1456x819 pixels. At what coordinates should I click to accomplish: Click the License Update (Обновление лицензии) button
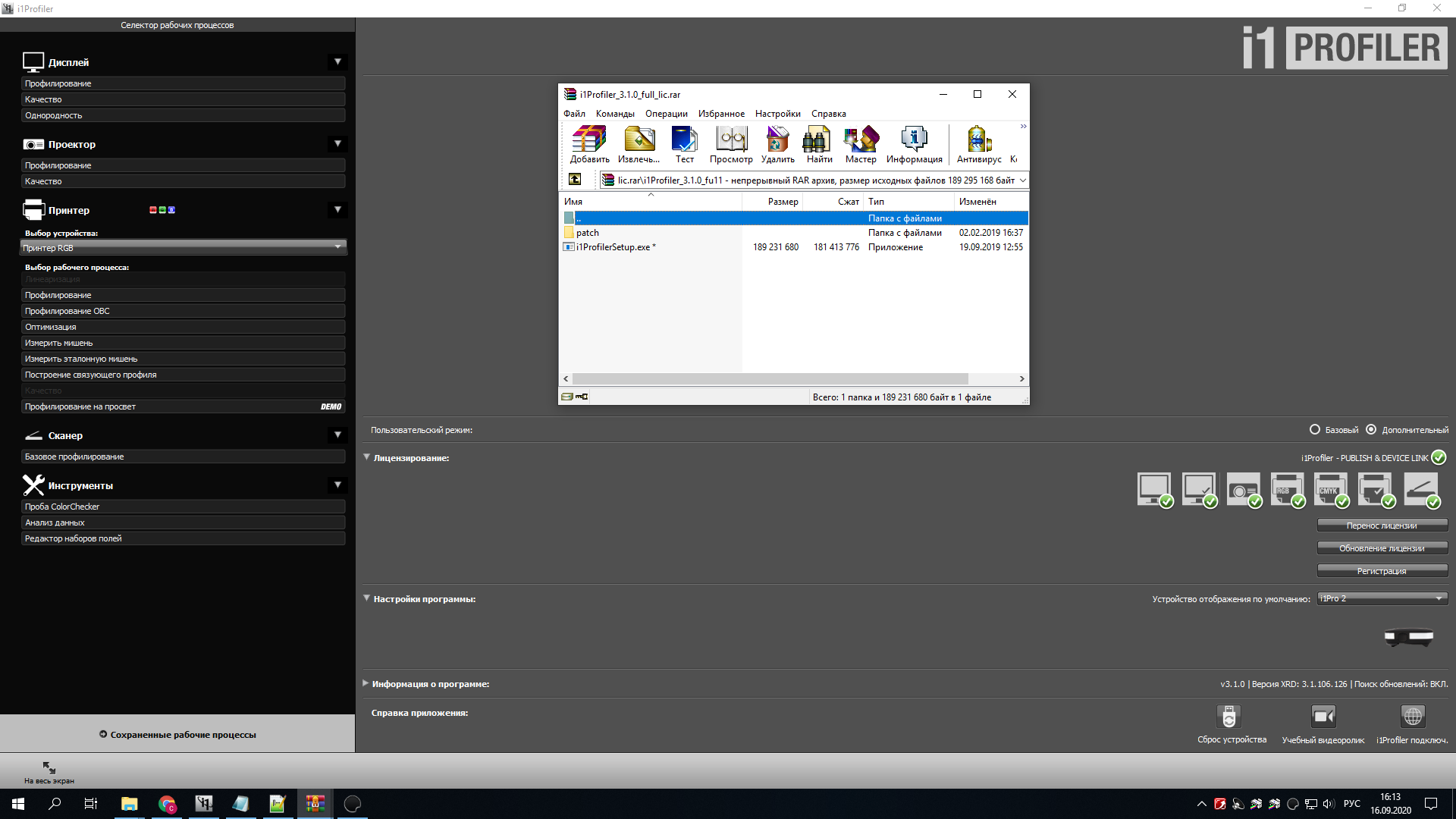tap(1382, 548)
